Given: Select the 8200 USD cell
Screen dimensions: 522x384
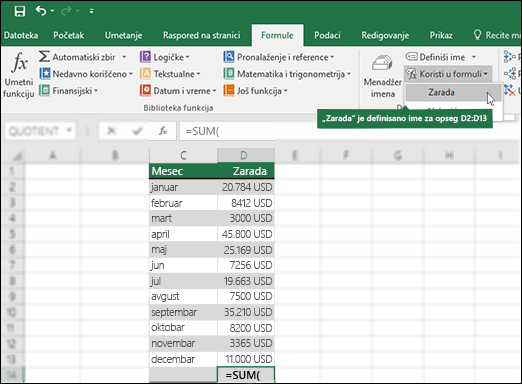Looking at the screenshot, I should [x=246, y=328].
